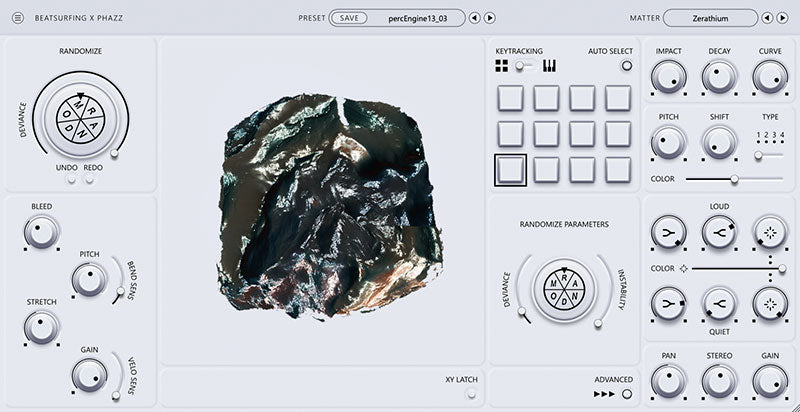This screenshot has width=800, height=412.
Task: Open the Matter Zerathium selector
Action: (710, 18)
